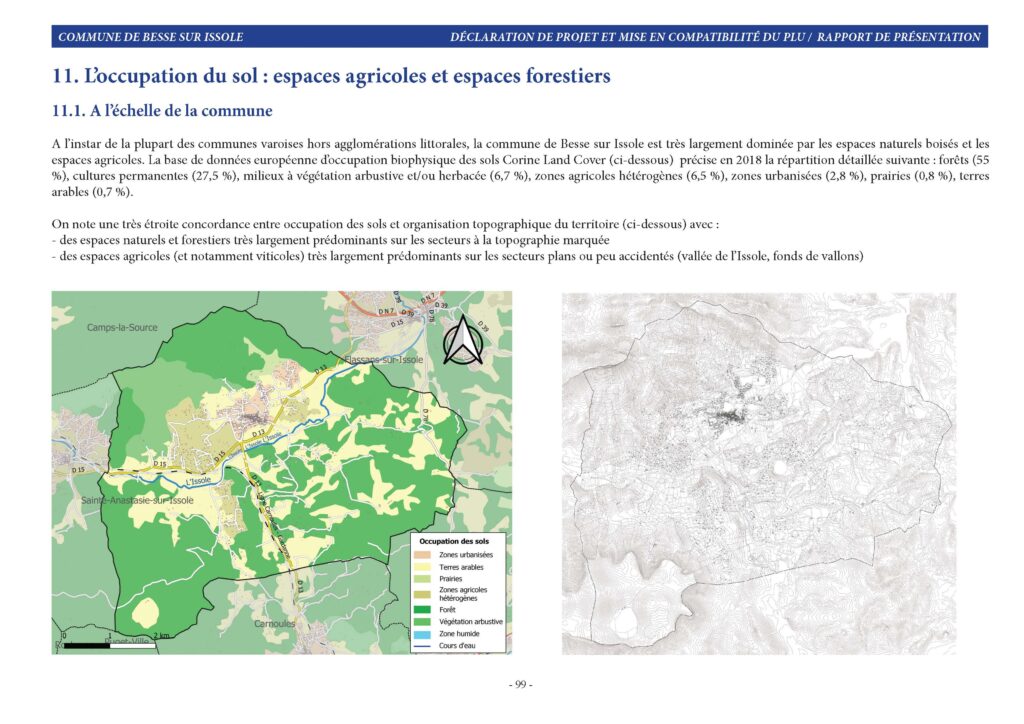Click the black-and-white scale bar on the land cover map
The image size is (1024, 724).
coord(110,646)
